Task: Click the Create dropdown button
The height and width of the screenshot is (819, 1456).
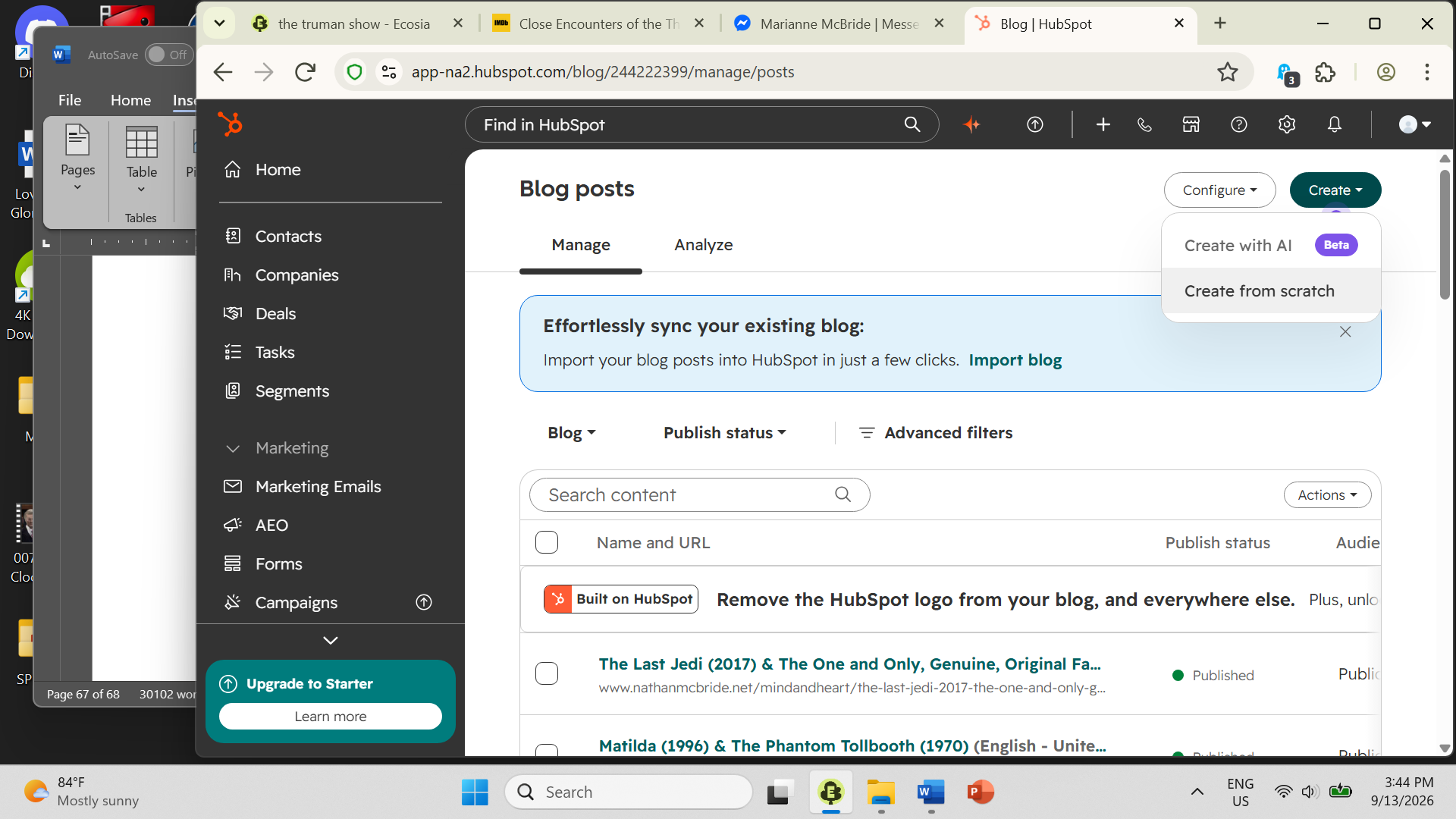Action: (1335, 190)
